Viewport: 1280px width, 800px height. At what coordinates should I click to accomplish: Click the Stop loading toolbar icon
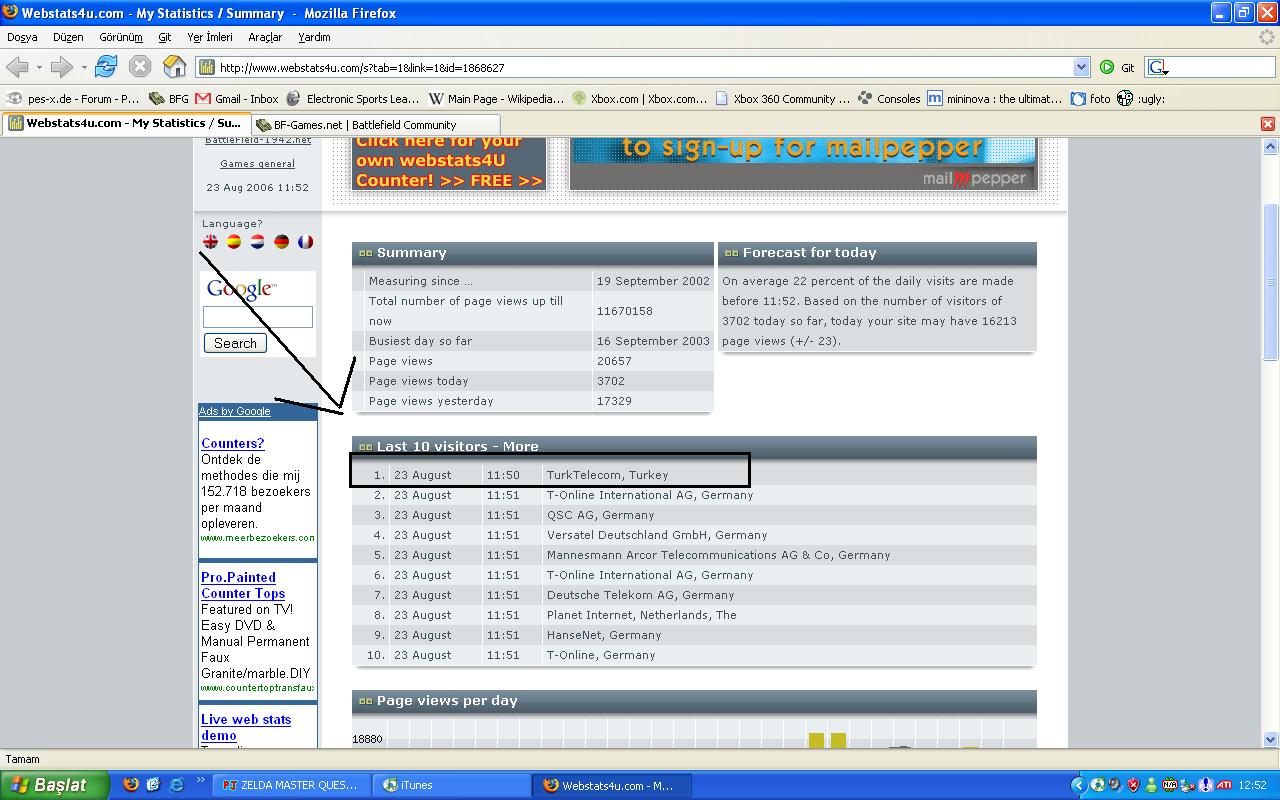(x=140, y=67)
